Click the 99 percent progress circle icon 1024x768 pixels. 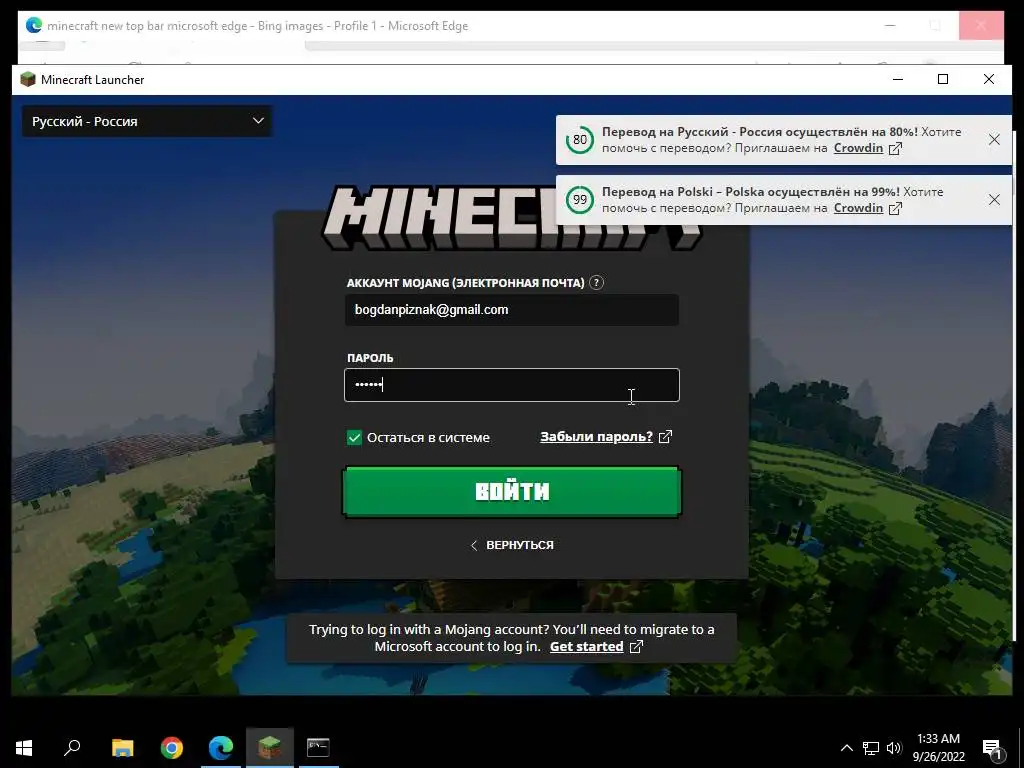tap(580, 200)
